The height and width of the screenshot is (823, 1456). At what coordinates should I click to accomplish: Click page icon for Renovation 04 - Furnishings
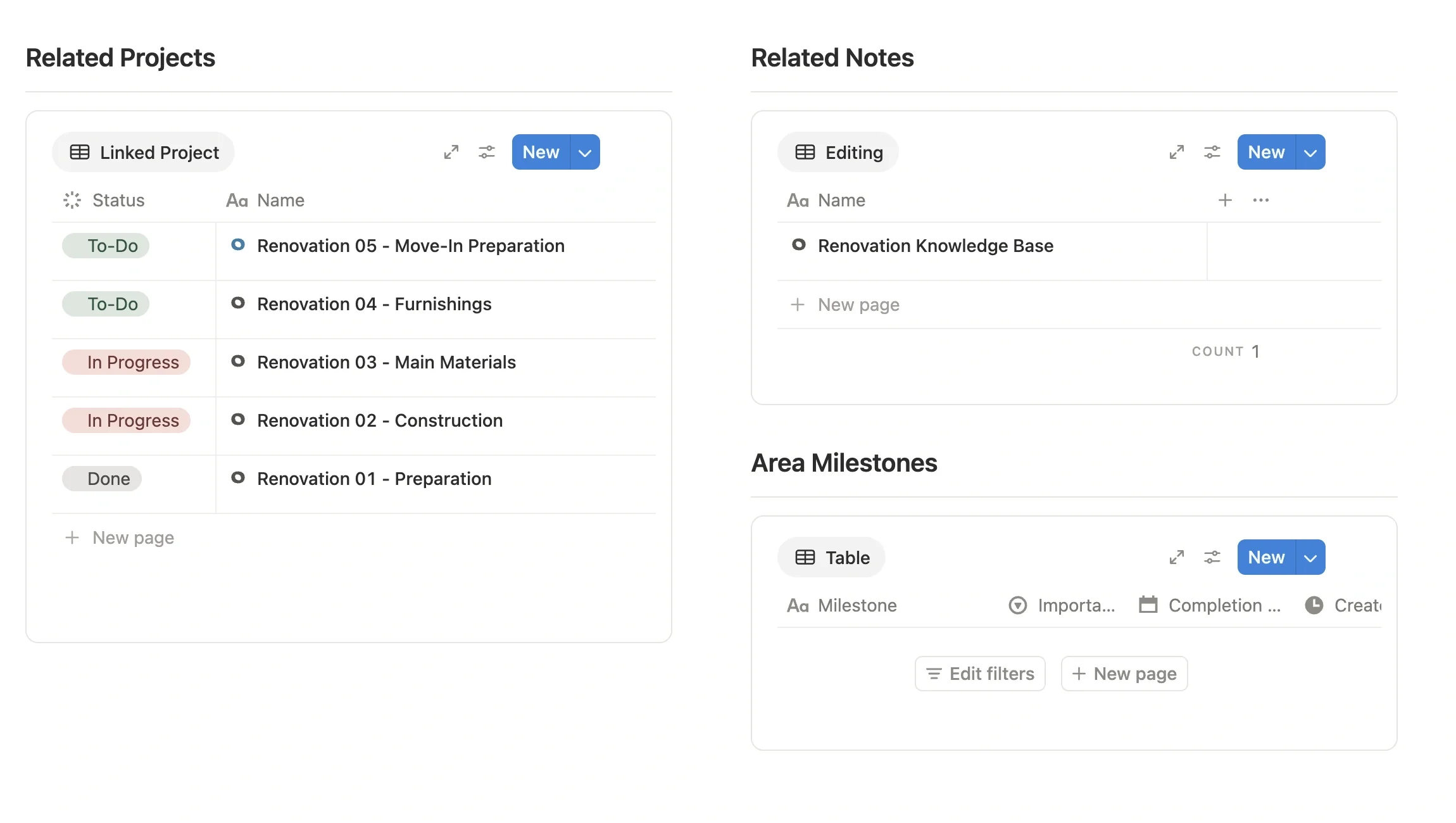[x=238, y=303]
